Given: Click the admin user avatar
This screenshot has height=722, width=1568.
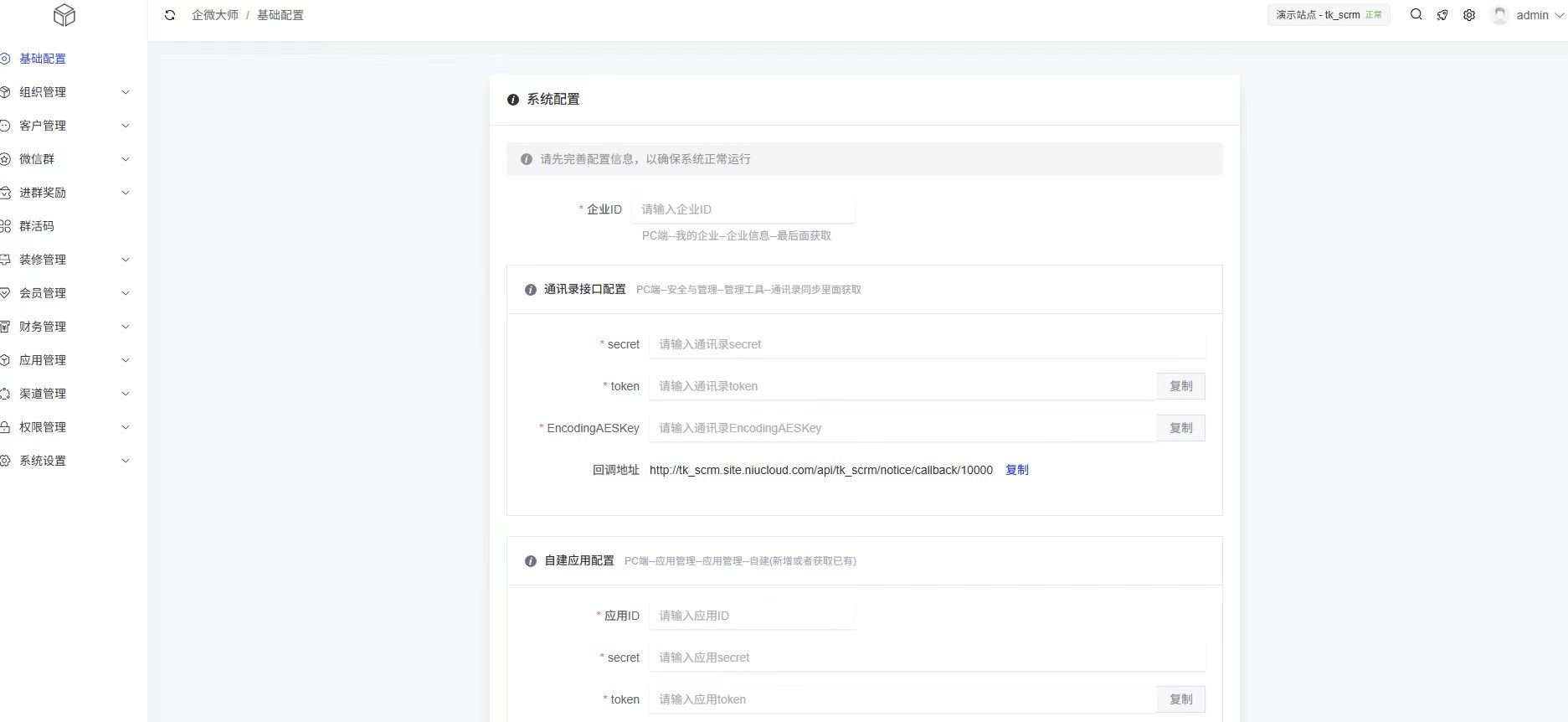Looking at the screenshot, I should [x=1499, y=15].
